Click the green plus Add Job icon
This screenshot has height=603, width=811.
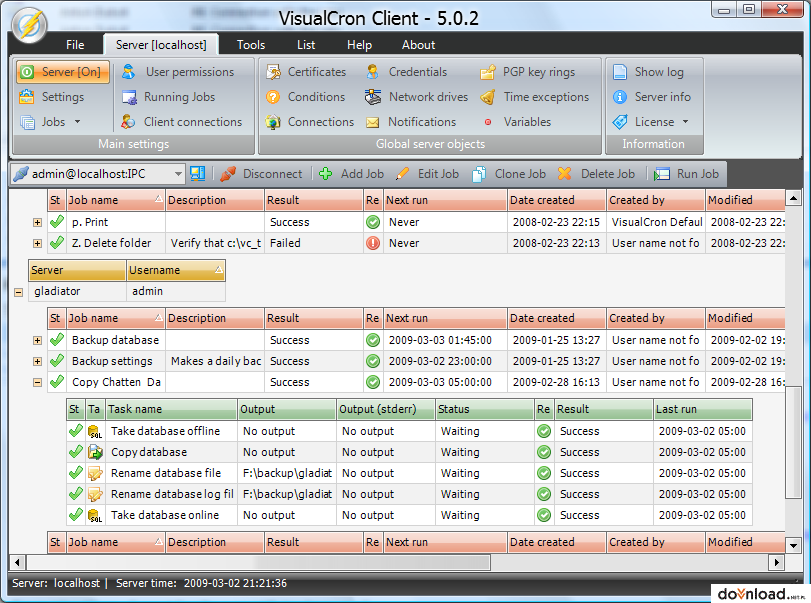325,174
